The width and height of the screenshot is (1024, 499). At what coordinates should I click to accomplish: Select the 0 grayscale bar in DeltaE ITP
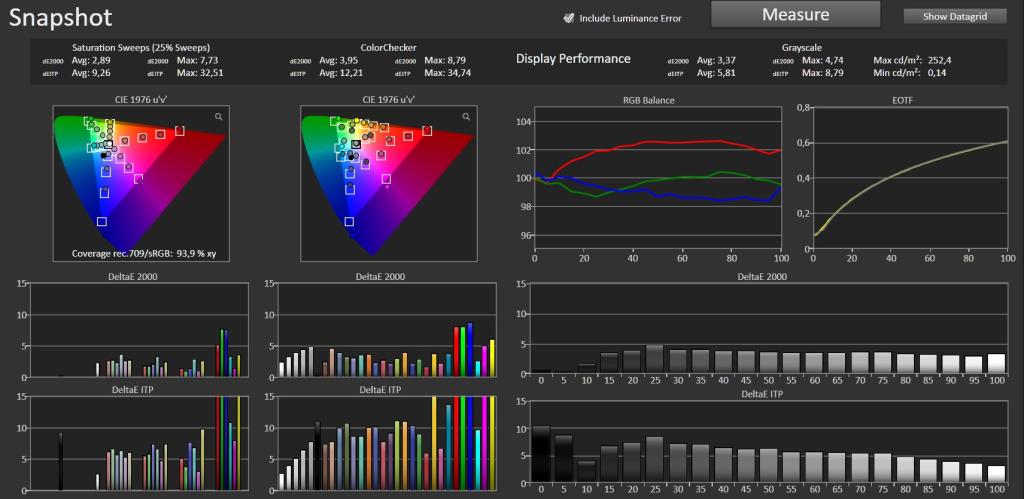pos(540,455)
